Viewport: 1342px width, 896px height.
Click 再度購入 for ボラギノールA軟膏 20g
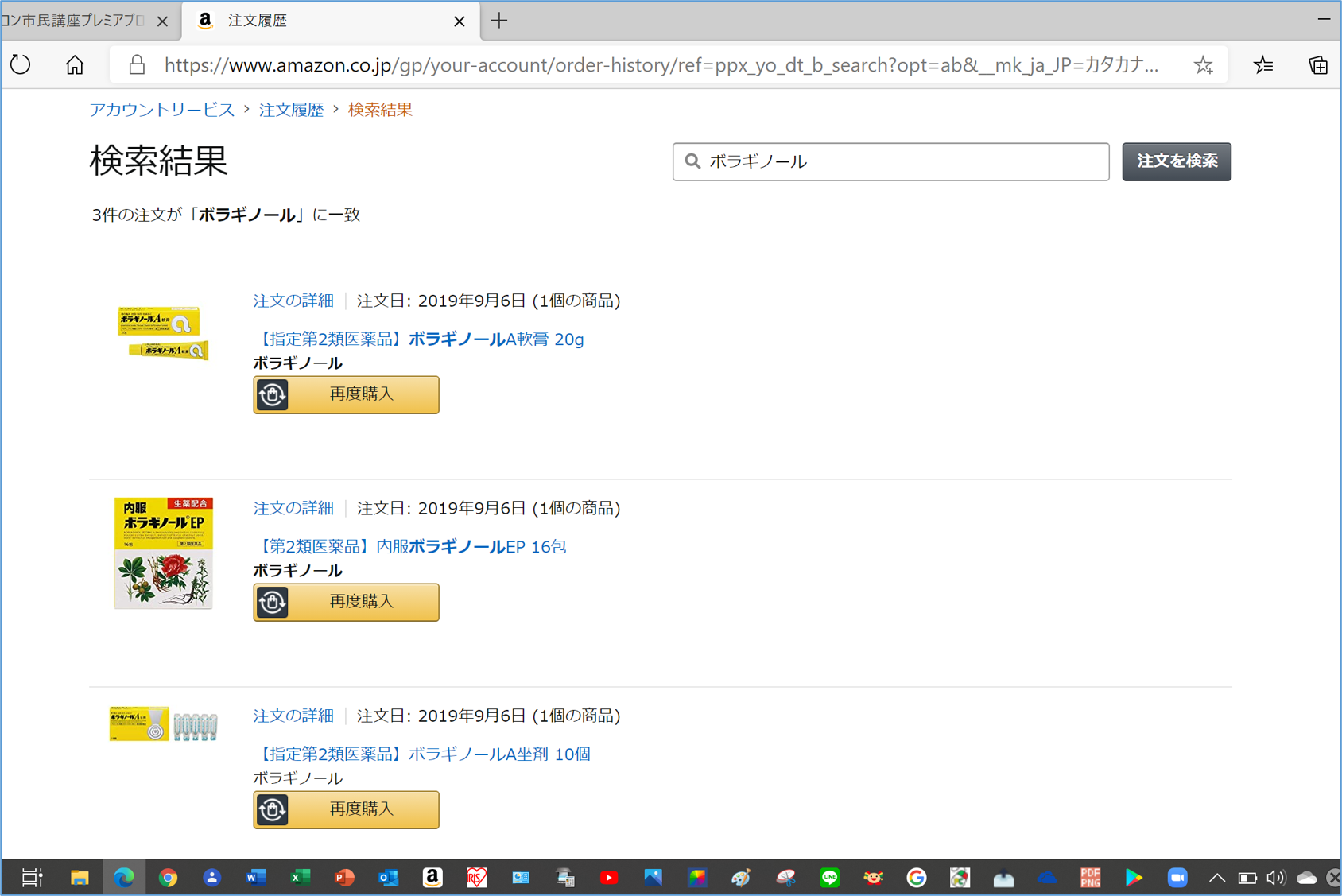pos(346,394)
